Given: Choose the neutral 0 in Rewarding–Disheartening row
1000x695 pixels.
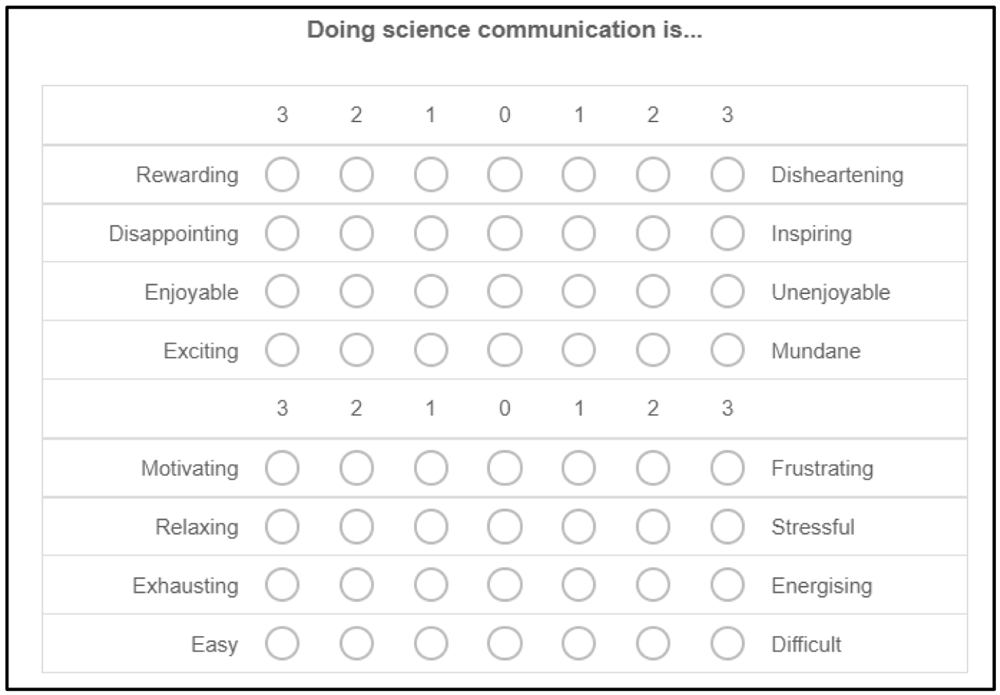Looking at the screenshot, I should (504, 175).
